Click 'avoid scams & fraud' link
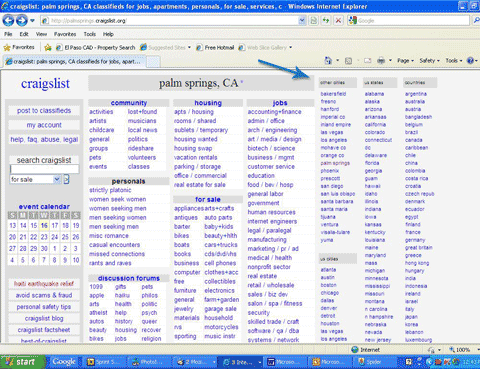480x369 pixels. click(x=44, y=295)
